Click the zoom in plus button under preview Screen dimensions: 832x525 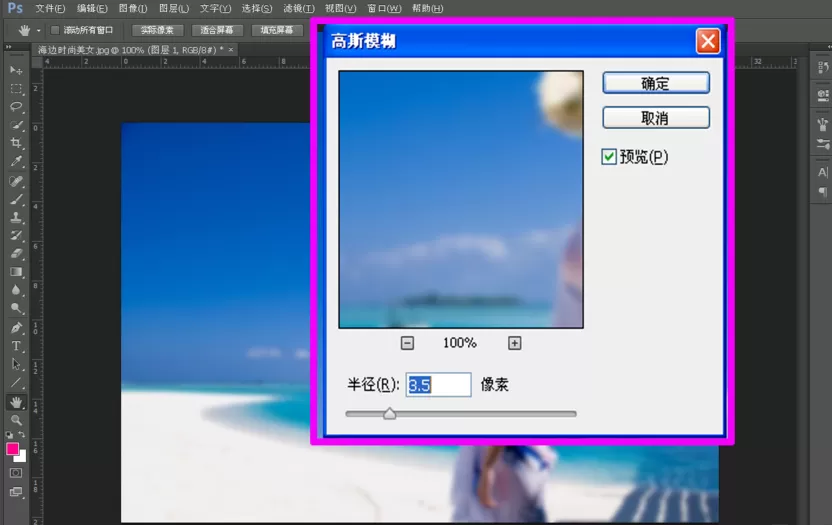514,343
